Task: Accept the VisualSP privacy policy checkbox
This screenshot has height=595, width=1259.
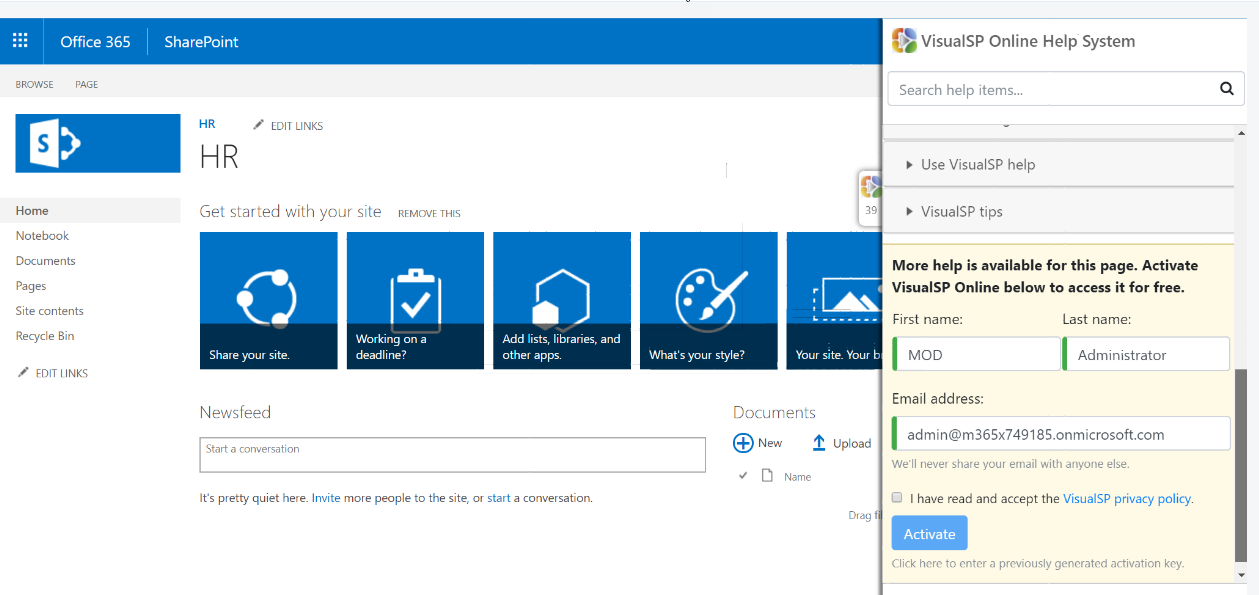Action: click(x=897, y=497)
